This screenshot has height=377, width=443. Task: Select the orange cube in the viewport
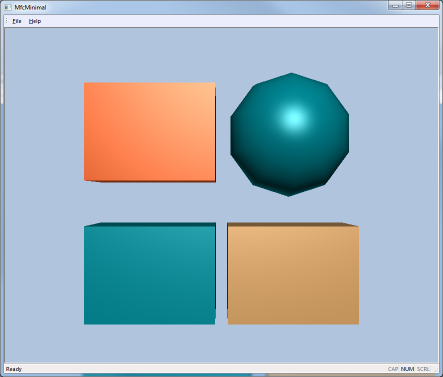tap(150, 132)
